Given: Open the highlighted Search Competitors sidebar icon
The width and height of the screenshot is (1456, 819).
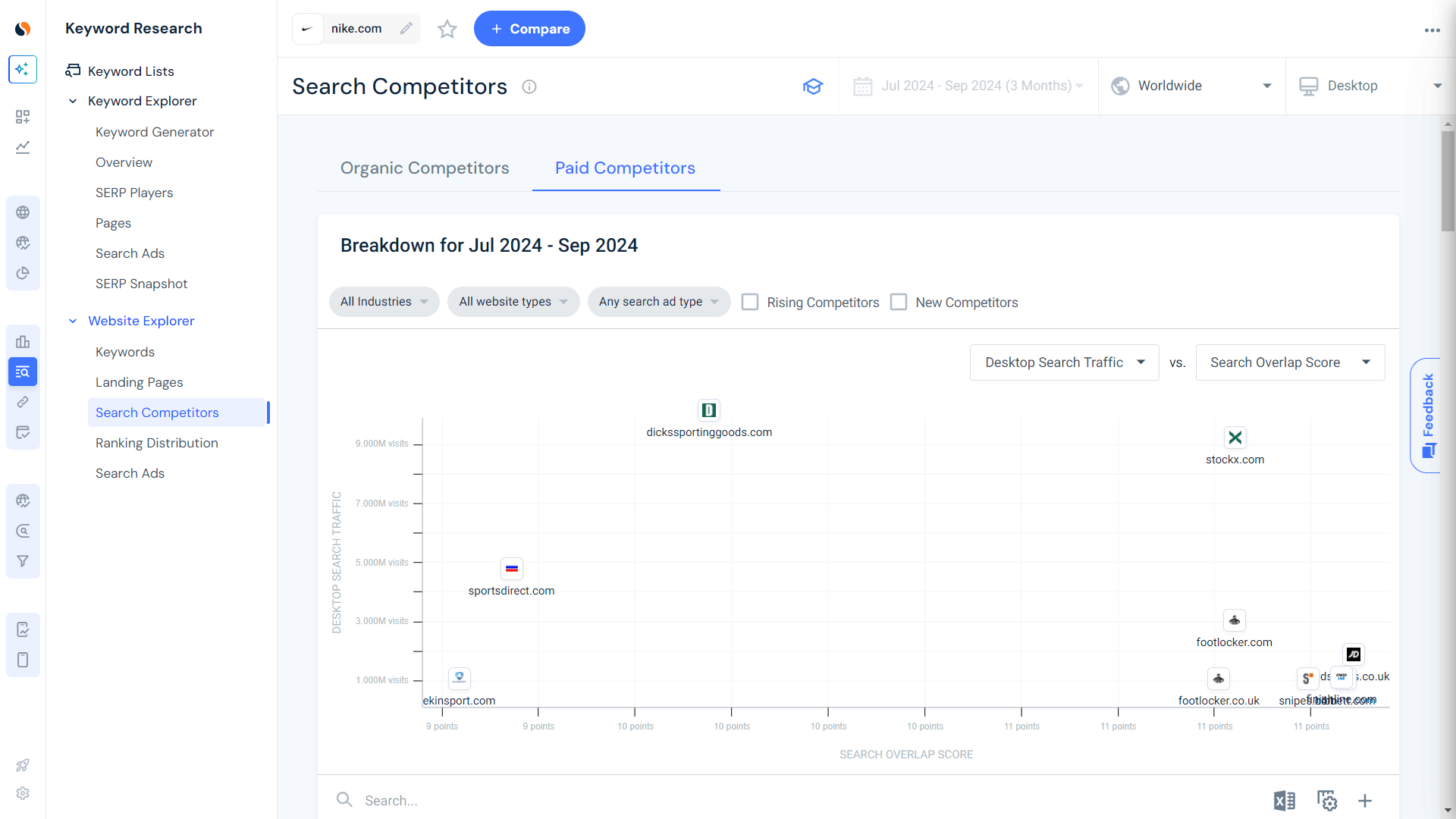Looking at the screenshot, I should (23, 372).
